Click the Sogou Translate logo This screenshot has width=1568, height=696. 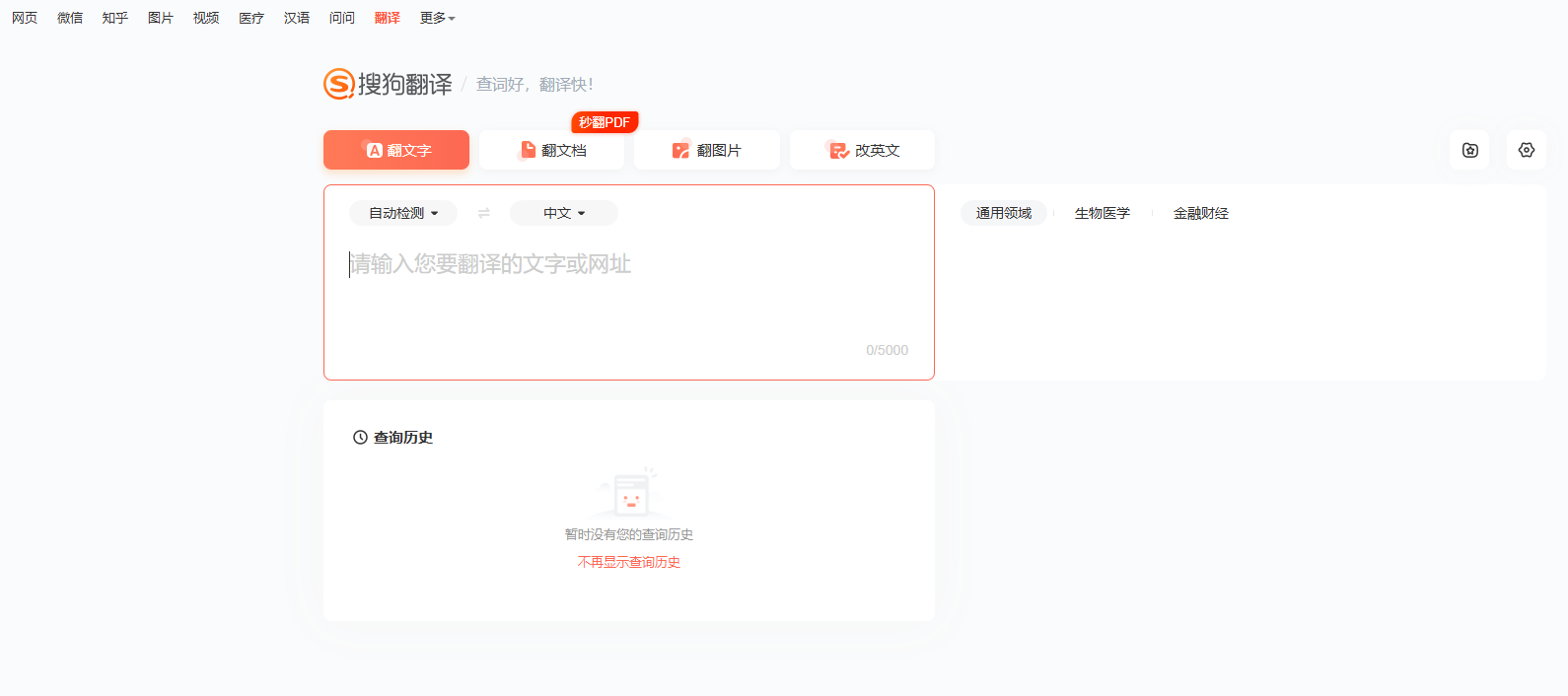[x=388, y=84]
